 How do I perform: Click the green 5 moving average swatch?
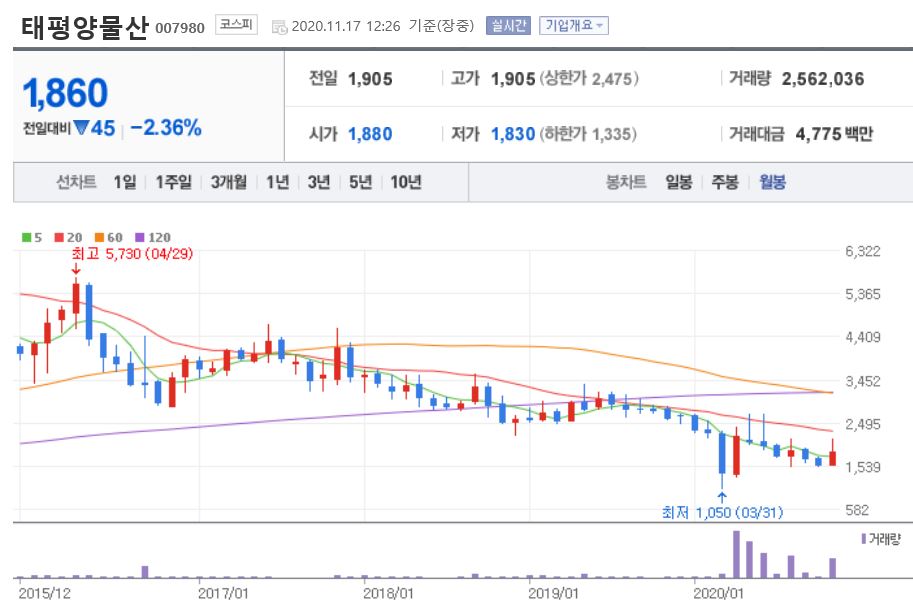(26, 238)
